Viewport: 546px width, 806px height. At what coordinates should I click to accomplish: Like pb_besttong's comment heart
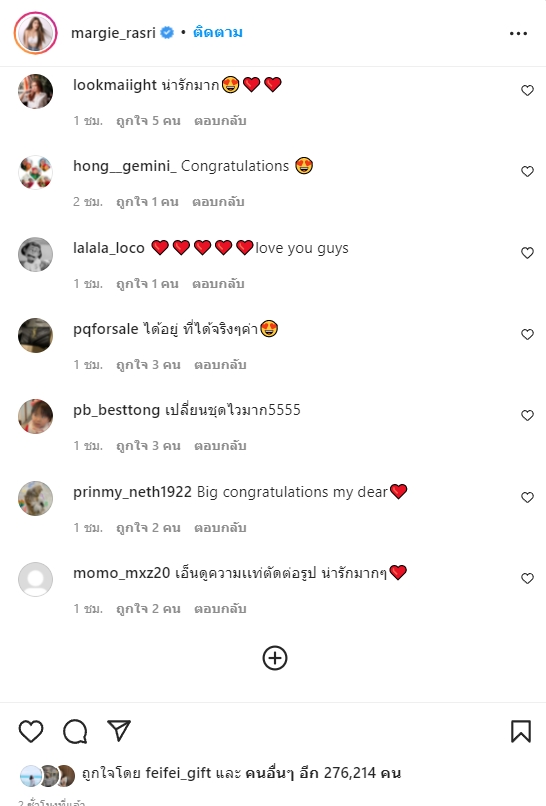pos(527,415)
